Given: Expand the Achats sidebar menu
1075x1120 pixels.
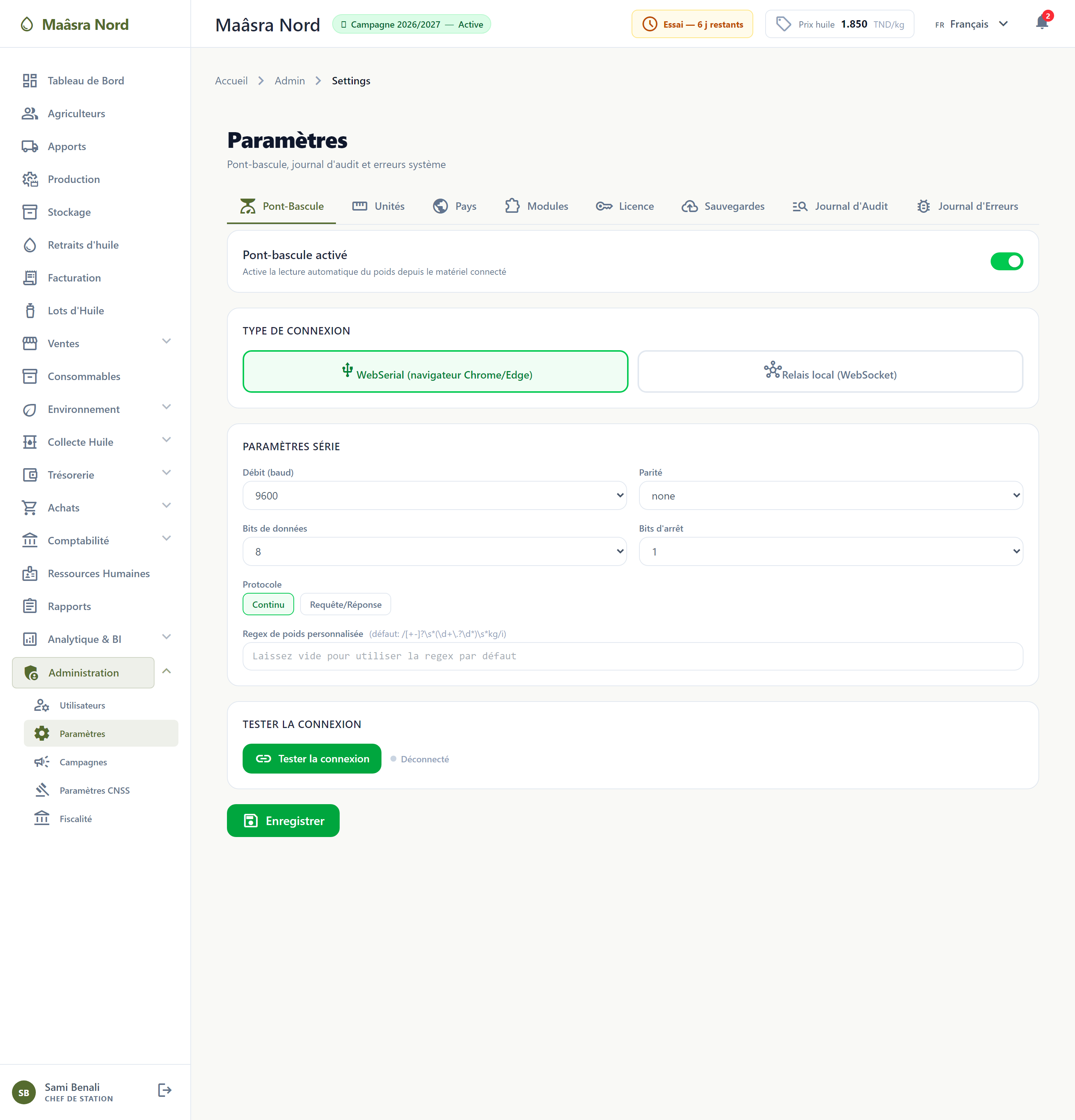Looking at the screenshot, I should click(166, 506).
